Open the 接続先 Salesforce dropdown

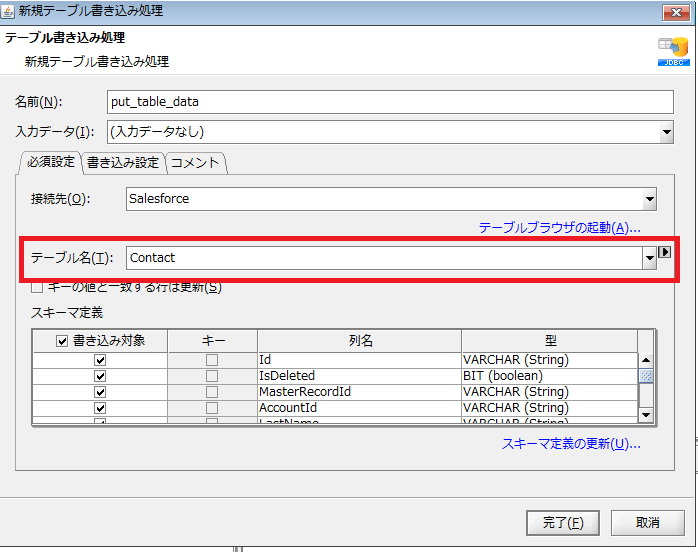(649, 199)
